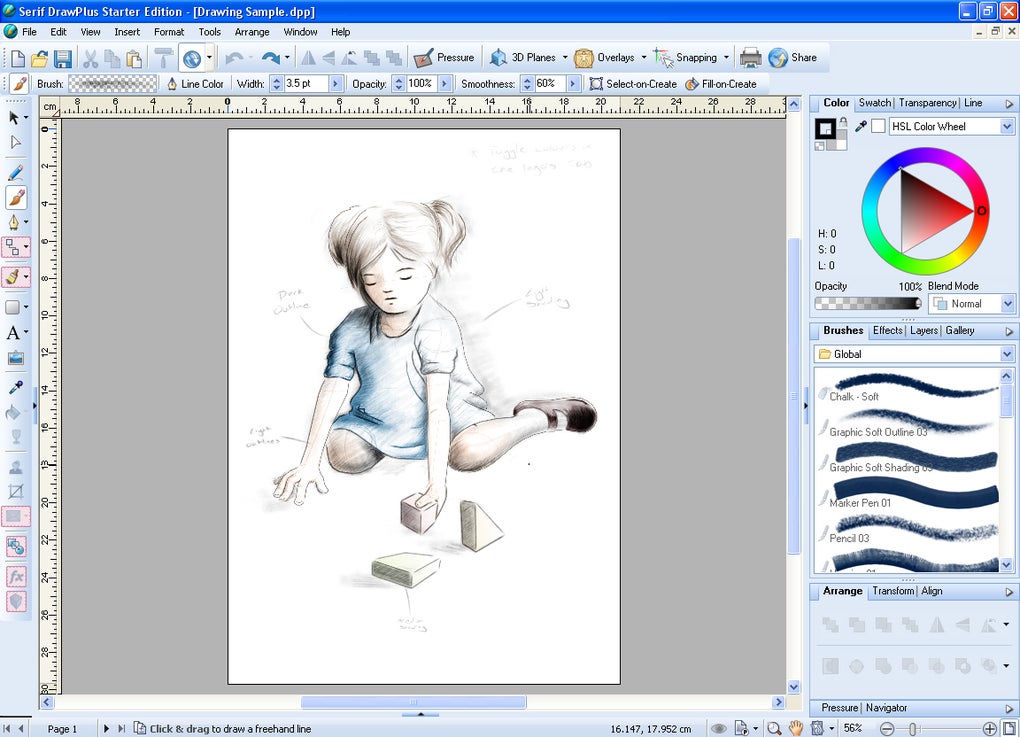The image size is (1020, 737).
Task: Switch to the Layers tab
Action: (x=924, y=330)
